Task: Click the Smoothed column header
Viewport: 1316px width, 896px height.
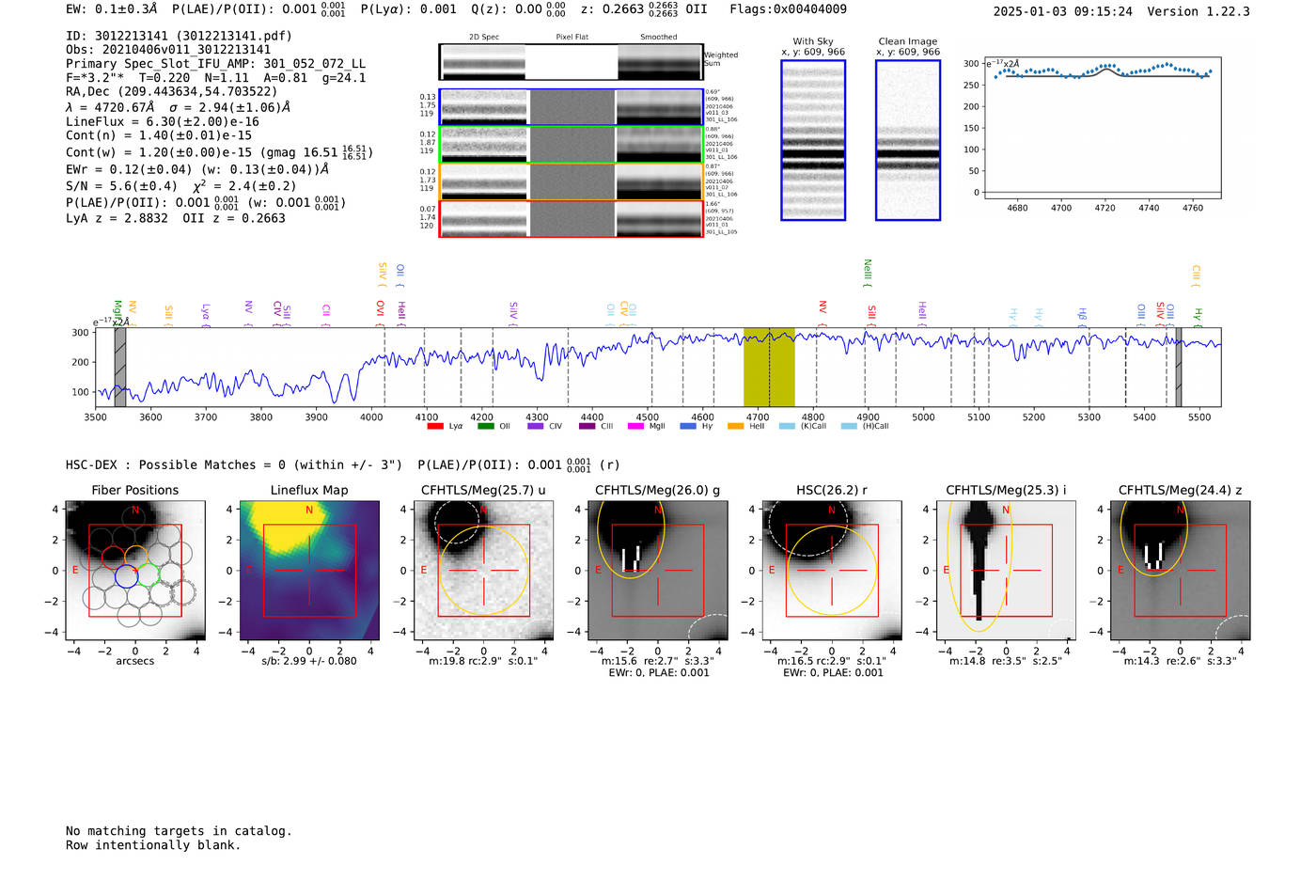Action: 658,38
